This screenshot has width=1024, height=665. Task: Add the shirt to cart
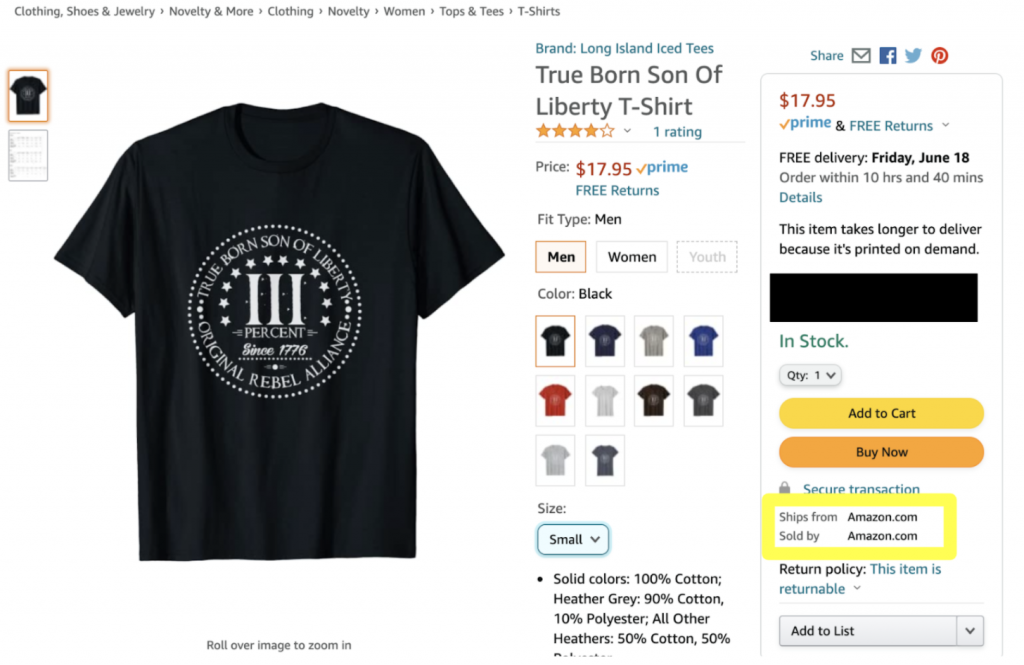(880, 413)
